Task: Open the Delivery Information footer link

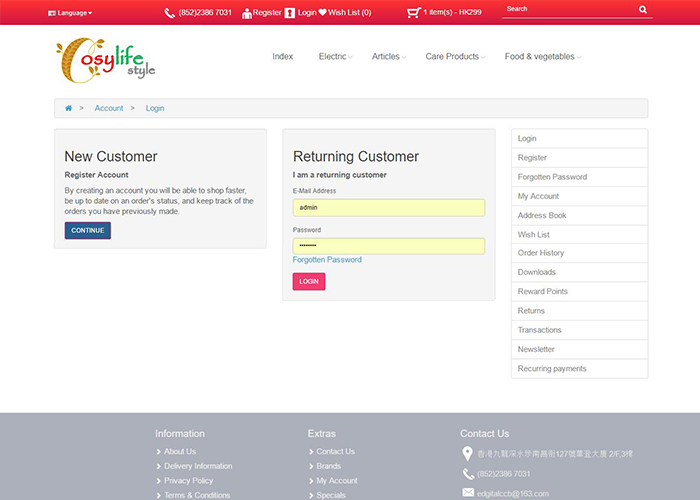Action: click(198, 466)
